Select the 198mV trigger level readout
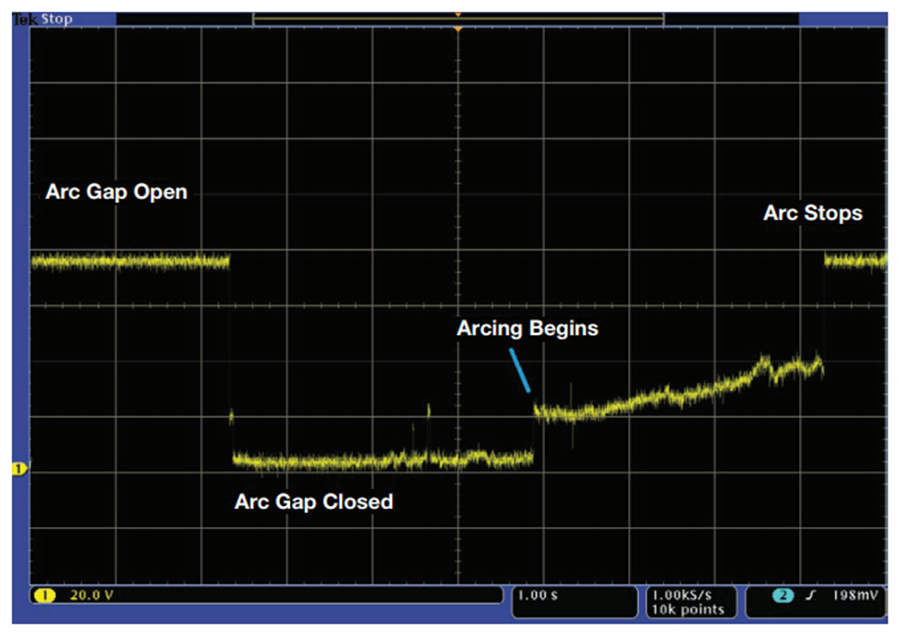The width and height of the screenshot is (900, 636). click(855, 595)
